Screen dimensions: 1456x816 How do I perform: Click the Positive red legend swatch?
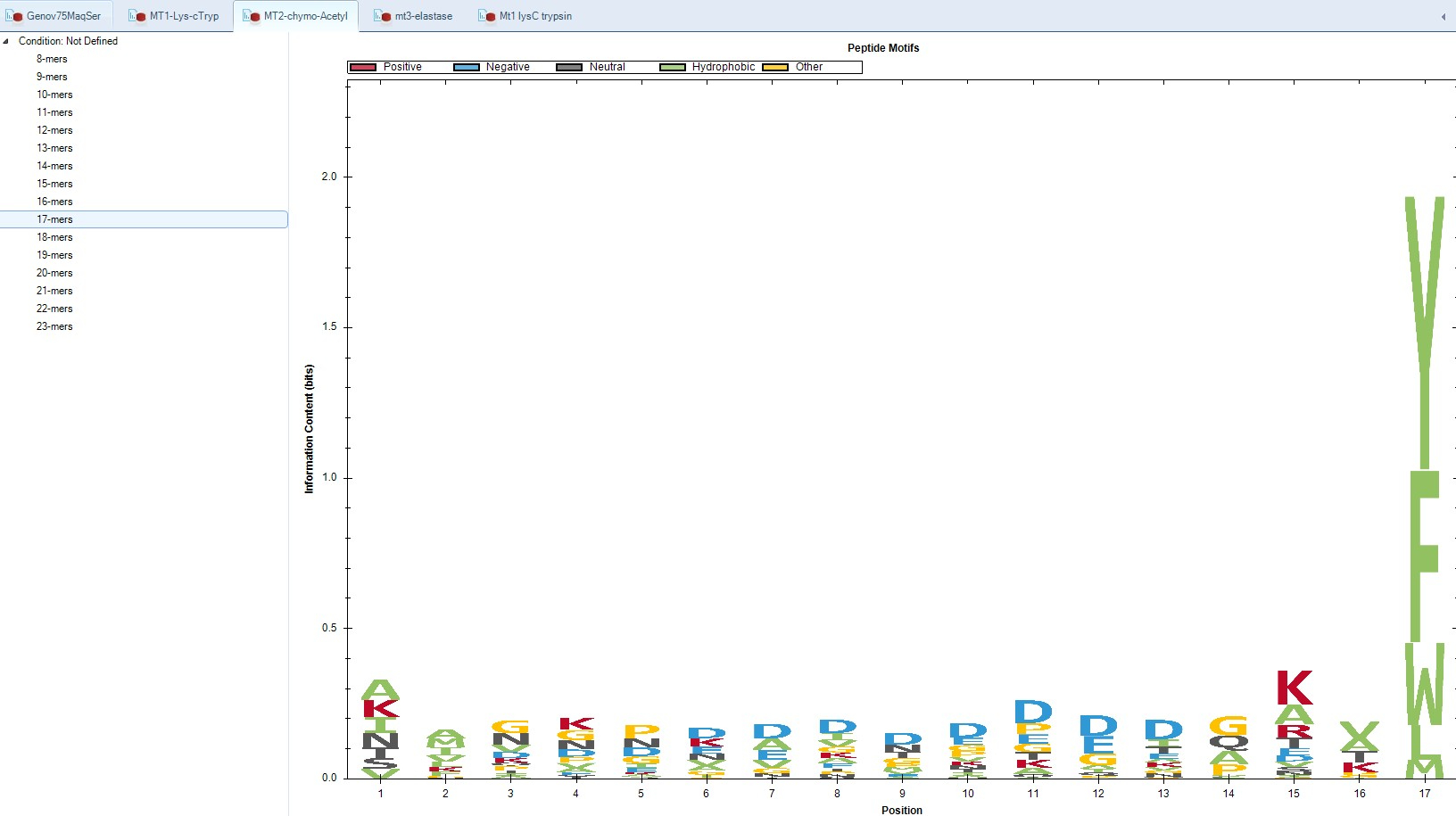pyautogui.click(x=363, y=67)
